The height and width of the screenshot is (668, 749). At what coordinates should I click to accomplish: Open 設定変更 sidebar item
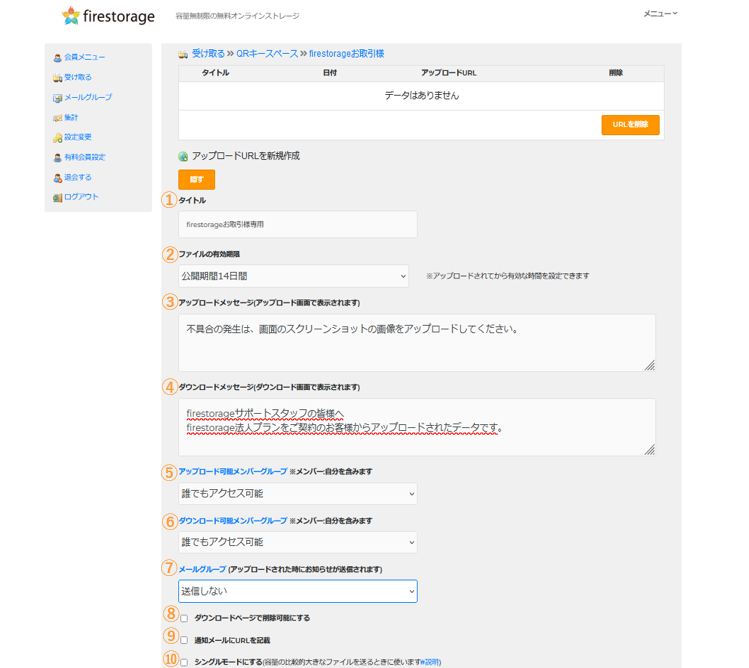point(78,137)
